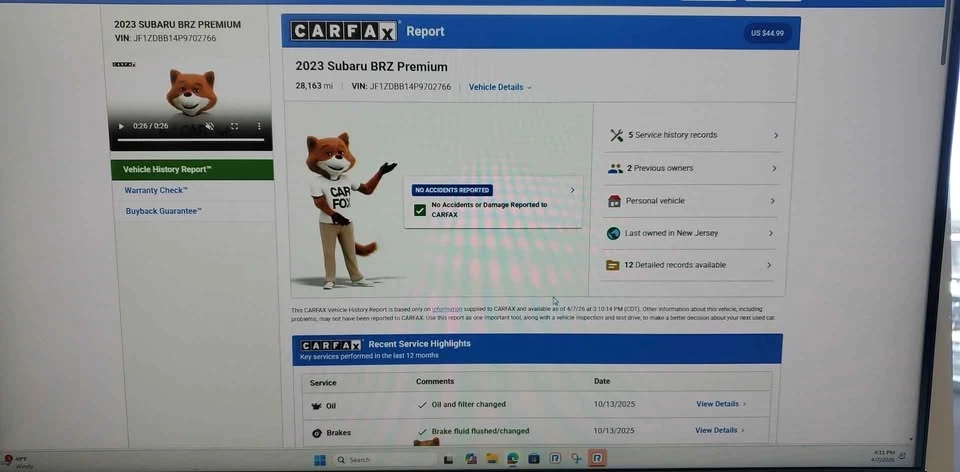This screenshot has height=472, width=960.
Task: Seek on the video progress bar
Action: (x=190, y=140)
